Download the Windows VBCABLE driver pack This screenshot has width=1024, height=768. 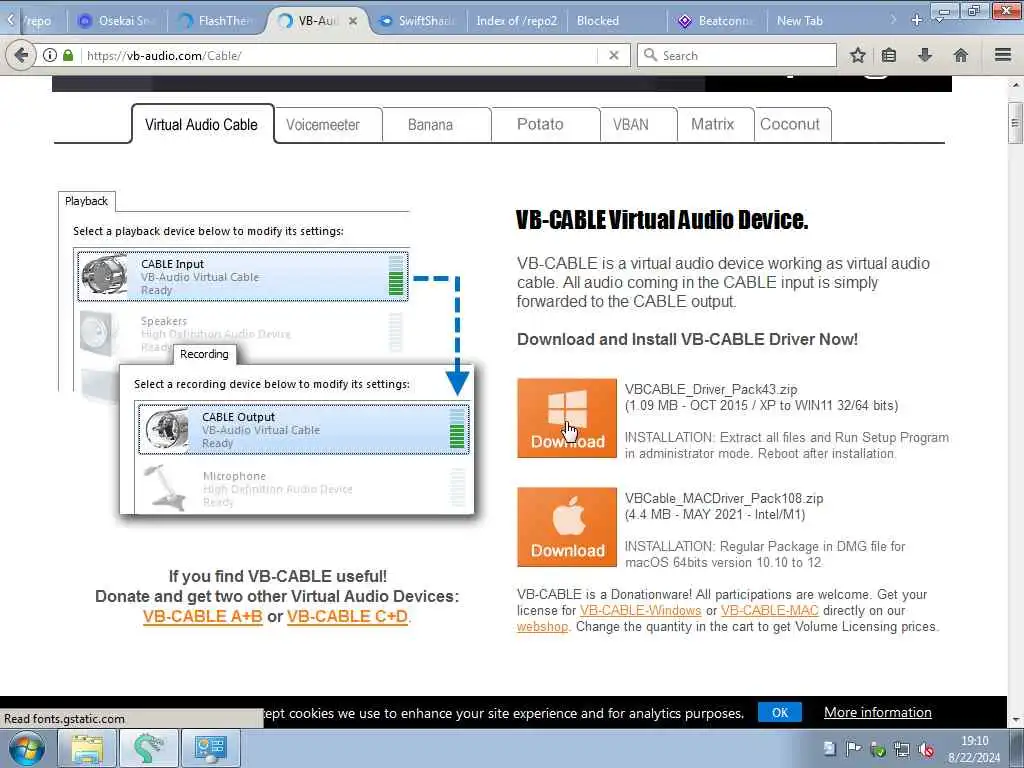(567, 418)
